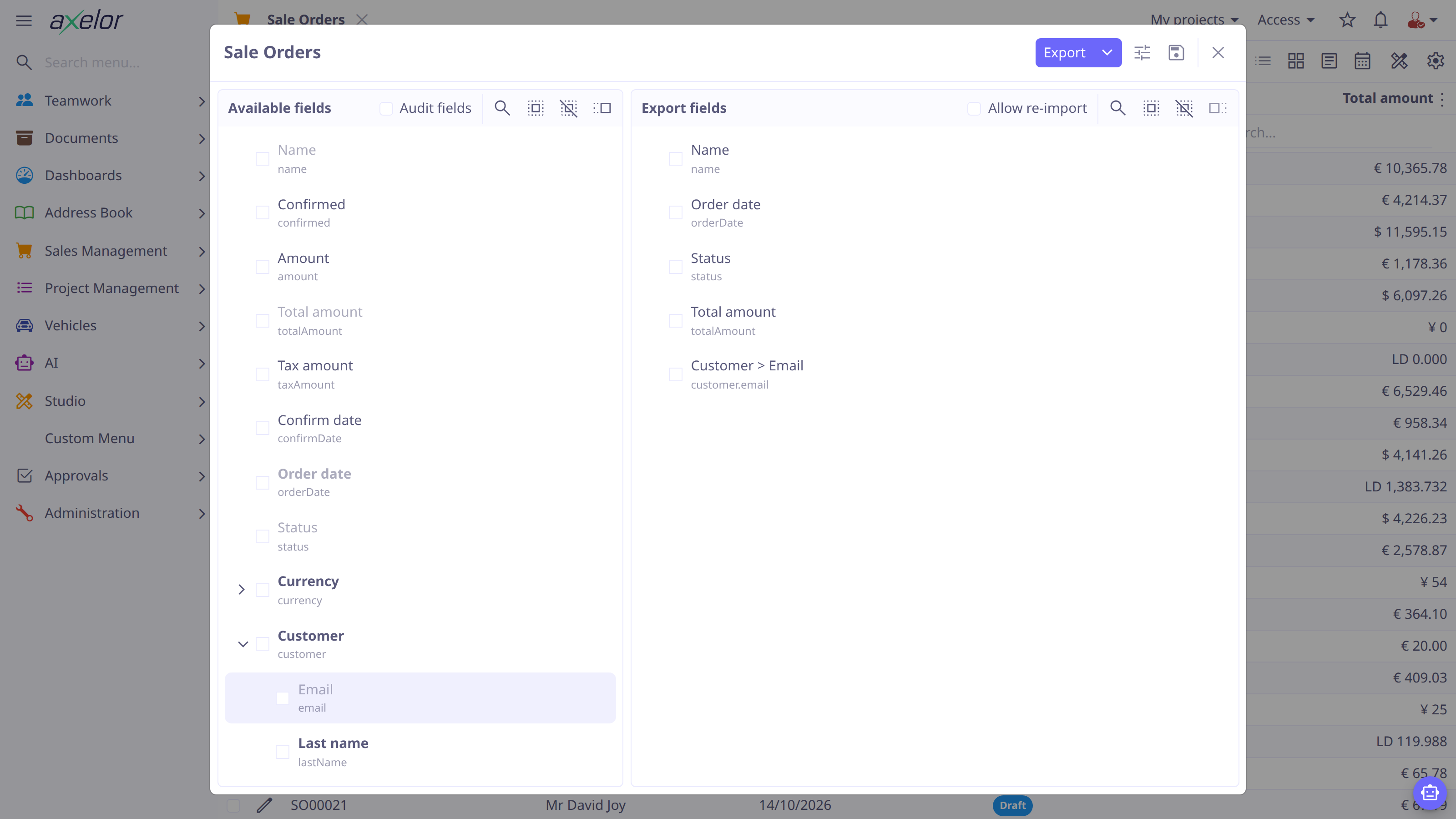The width and height of the screenshot is (1456, 819).
Task: Expand Teamwork menu
Action: 110,101
